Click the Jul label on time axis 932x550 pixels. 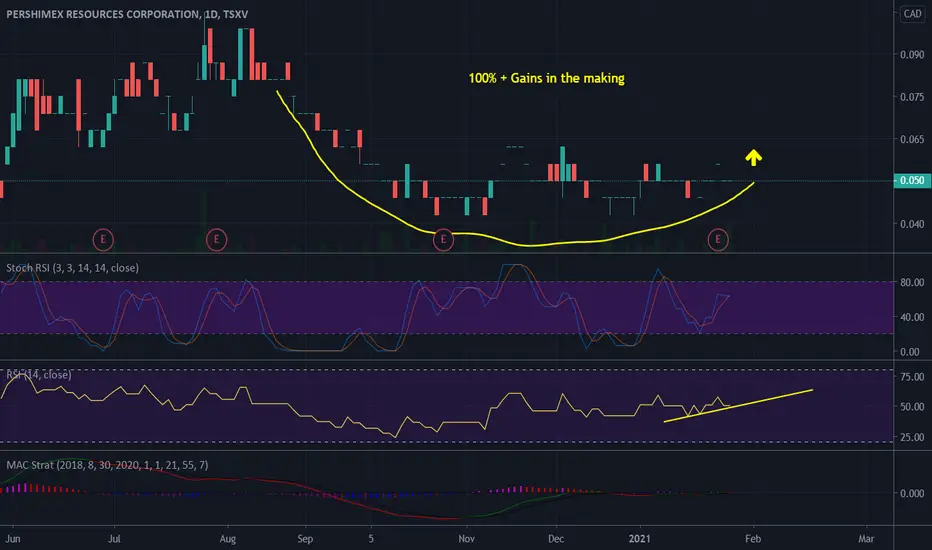point(114,539)
